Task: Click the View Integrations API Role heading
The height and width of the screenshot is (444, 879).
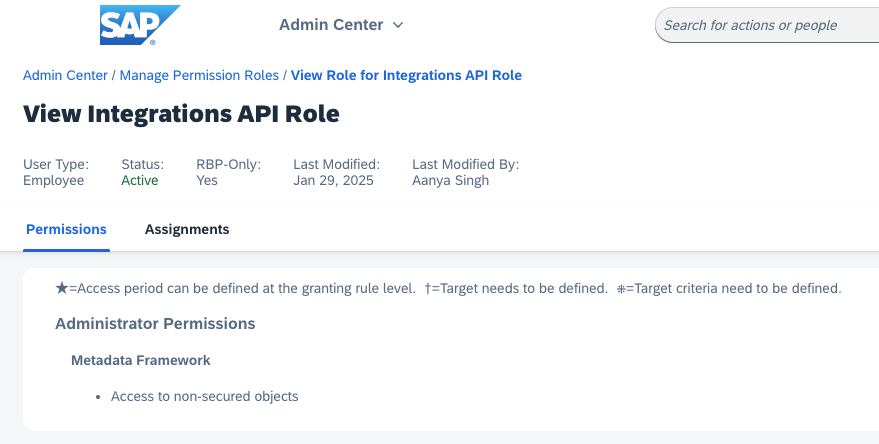Action: pyautogui.click(x=181, y=114)
